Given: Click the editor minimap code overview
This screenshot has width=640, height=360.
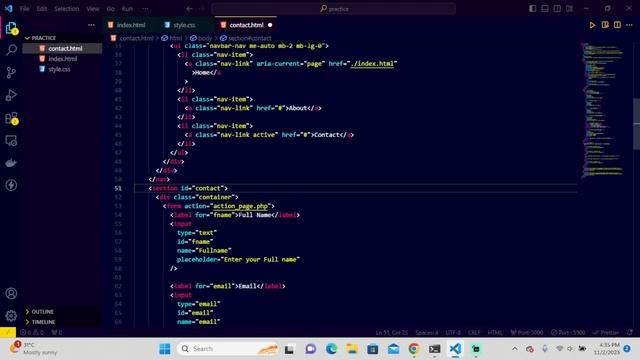Looking at the screenshot, I should 603,110.
